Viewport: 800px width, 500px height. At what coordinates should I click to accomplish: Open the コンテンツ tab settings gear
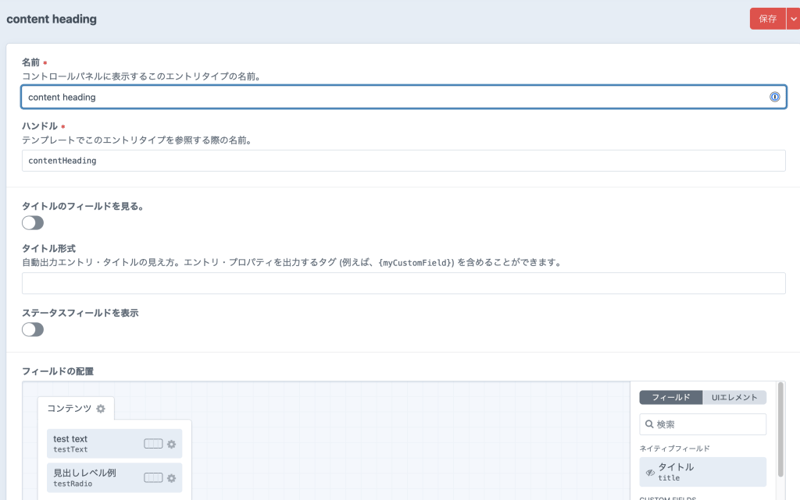click(x=101, y=409)
